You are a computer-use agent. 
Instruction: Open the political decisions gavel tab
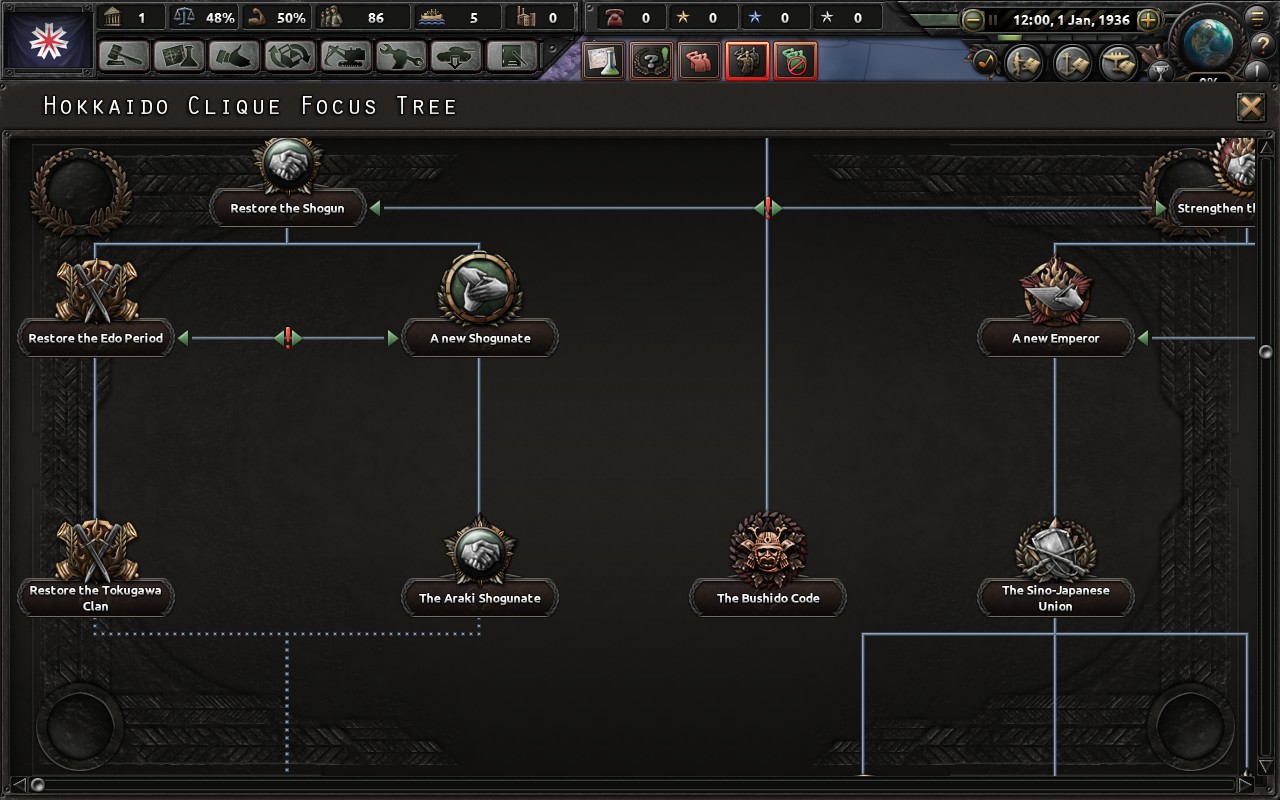125,55
